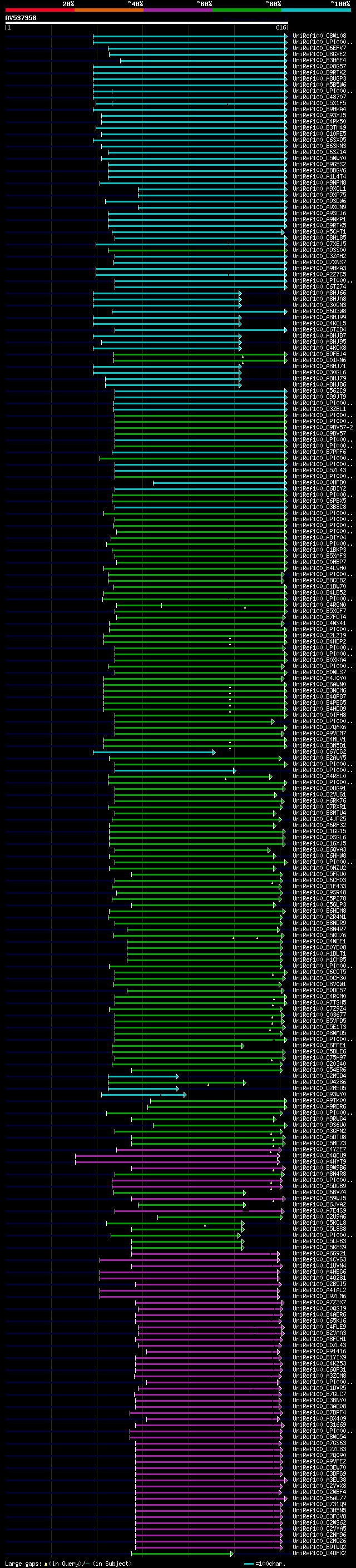This screenshot has height=1568, width=356.
Task: Select hit label UniRef100_Q5KD76
Action: [319, 935]
